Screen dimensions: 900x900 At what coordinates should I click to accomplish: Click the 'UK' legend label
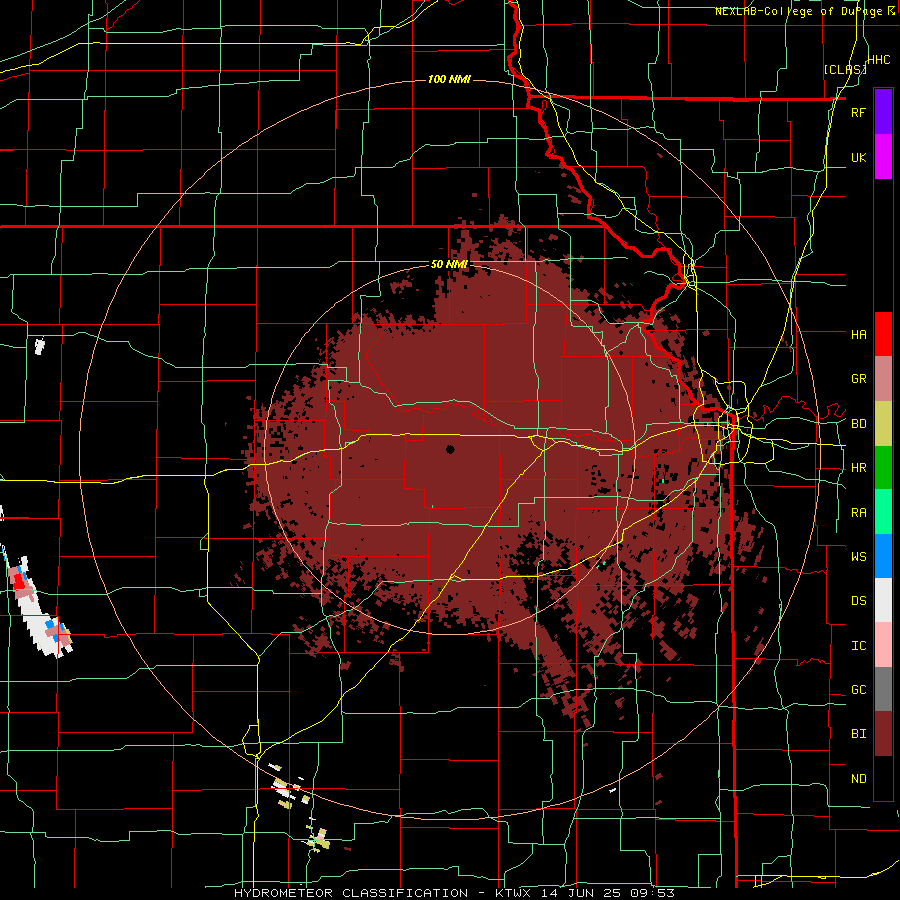click(858, 157)
